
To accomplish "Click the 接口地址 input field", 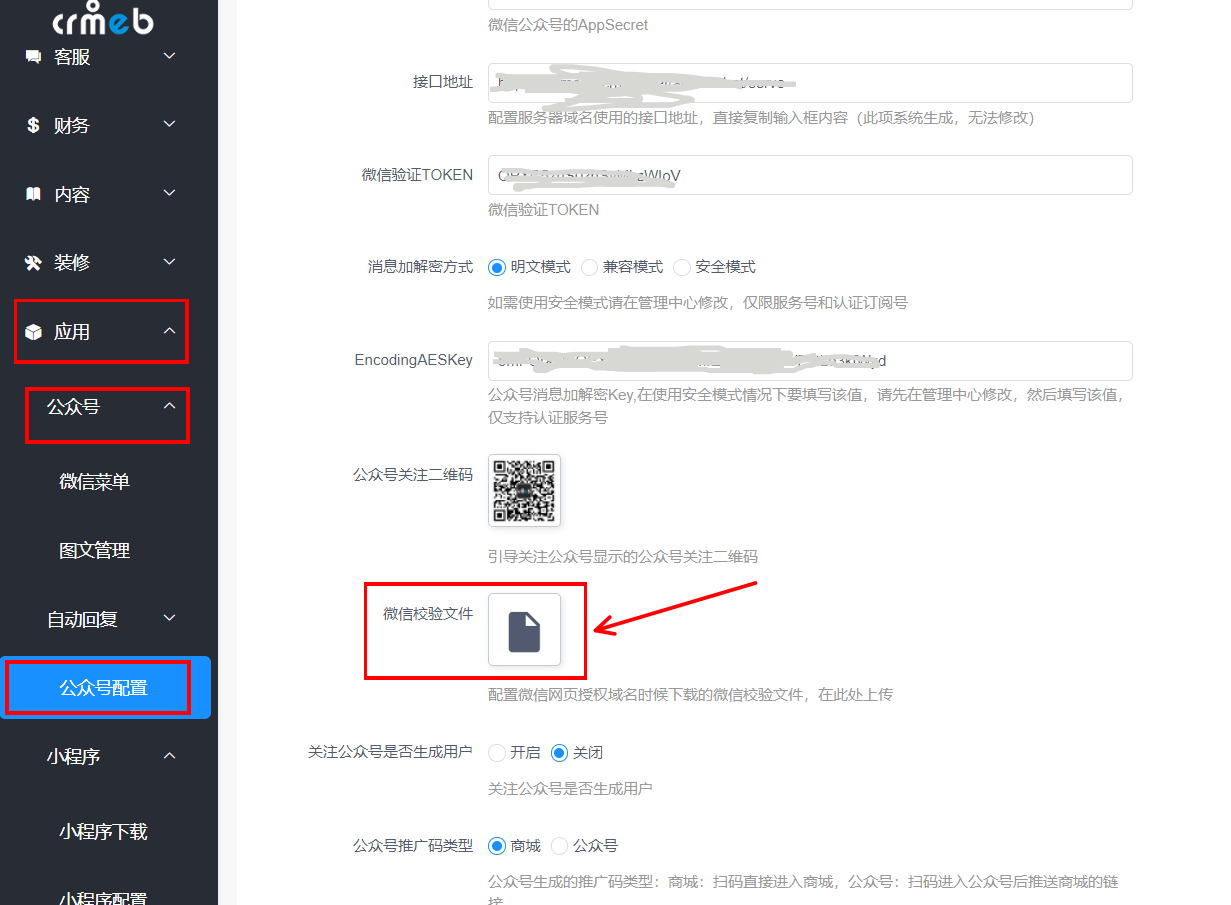I will click(810, 83).
